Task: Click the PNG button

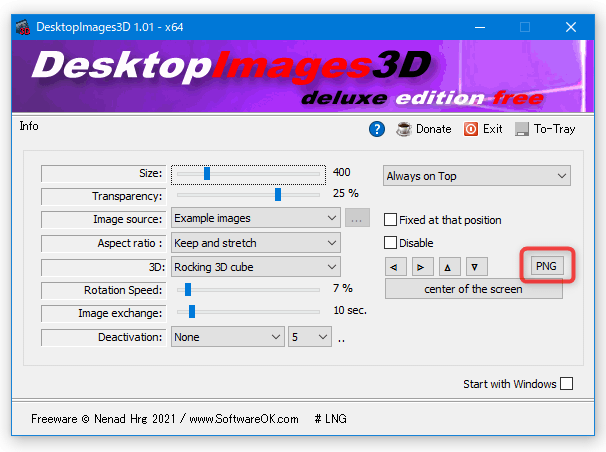Action: [546, 266]
